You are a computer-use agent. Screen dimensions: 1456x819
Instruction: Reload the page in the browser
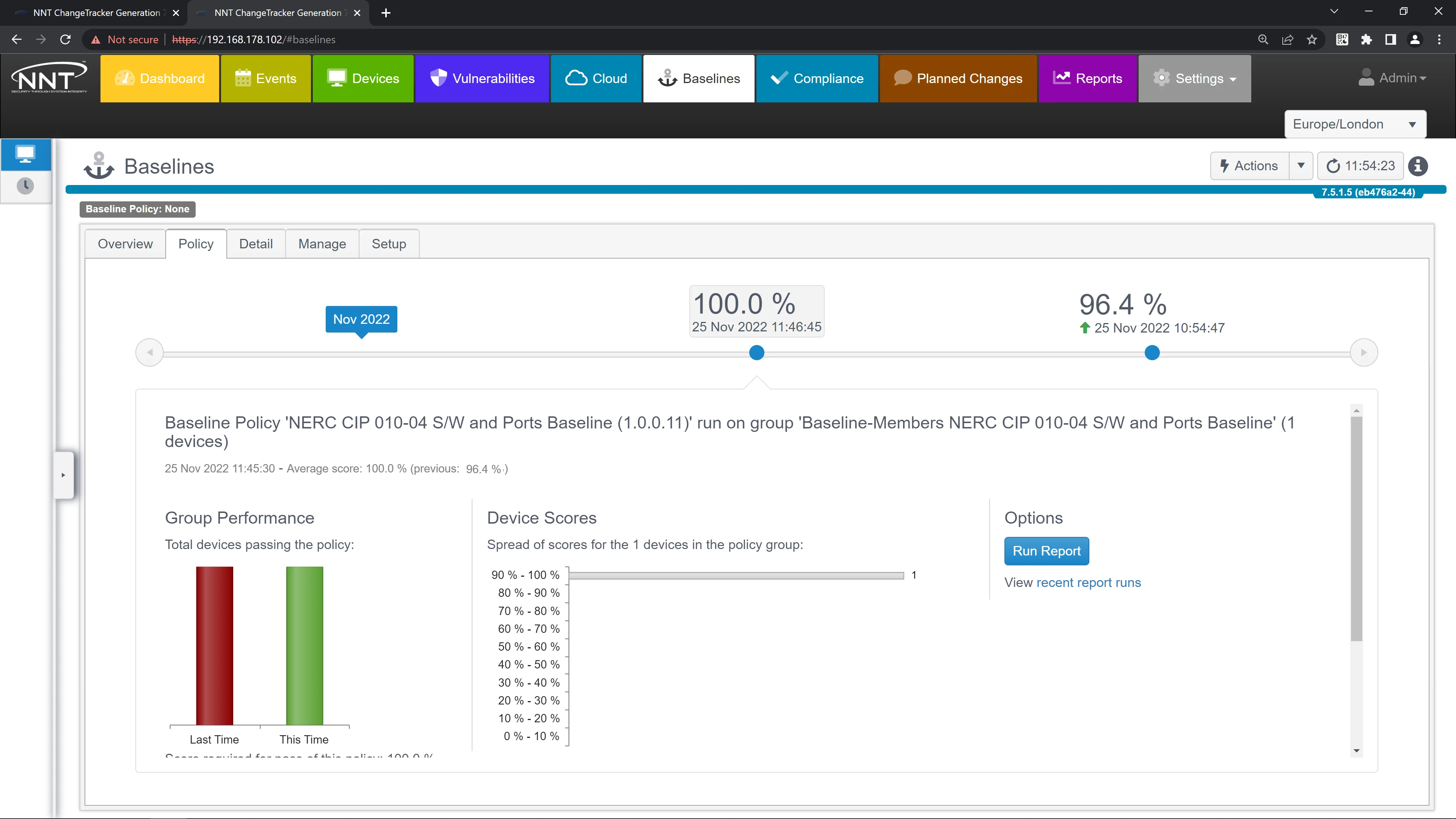[66, 39]
